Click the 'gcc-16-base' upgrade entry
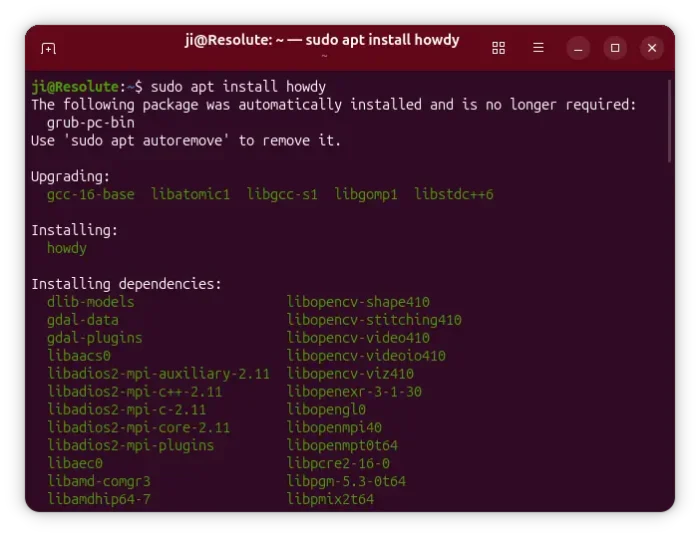The width and height of the screenshot is (700, 537). coord(90,194)
